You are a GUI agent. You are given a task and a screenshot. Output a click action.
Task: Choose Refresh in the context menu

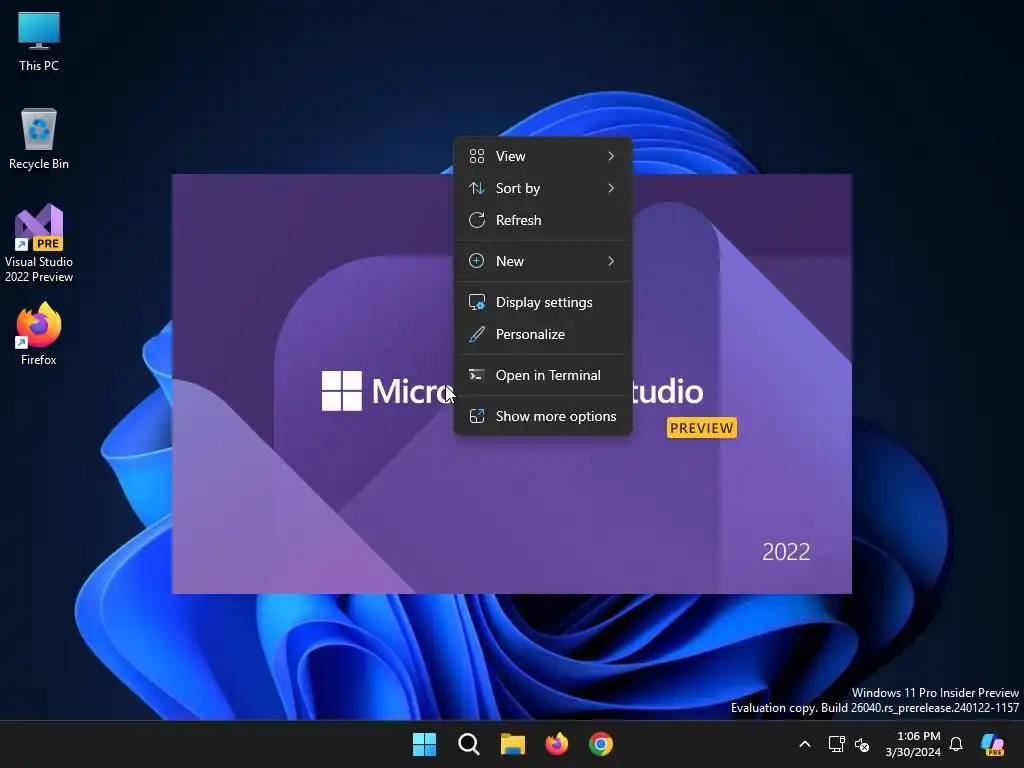543,220
